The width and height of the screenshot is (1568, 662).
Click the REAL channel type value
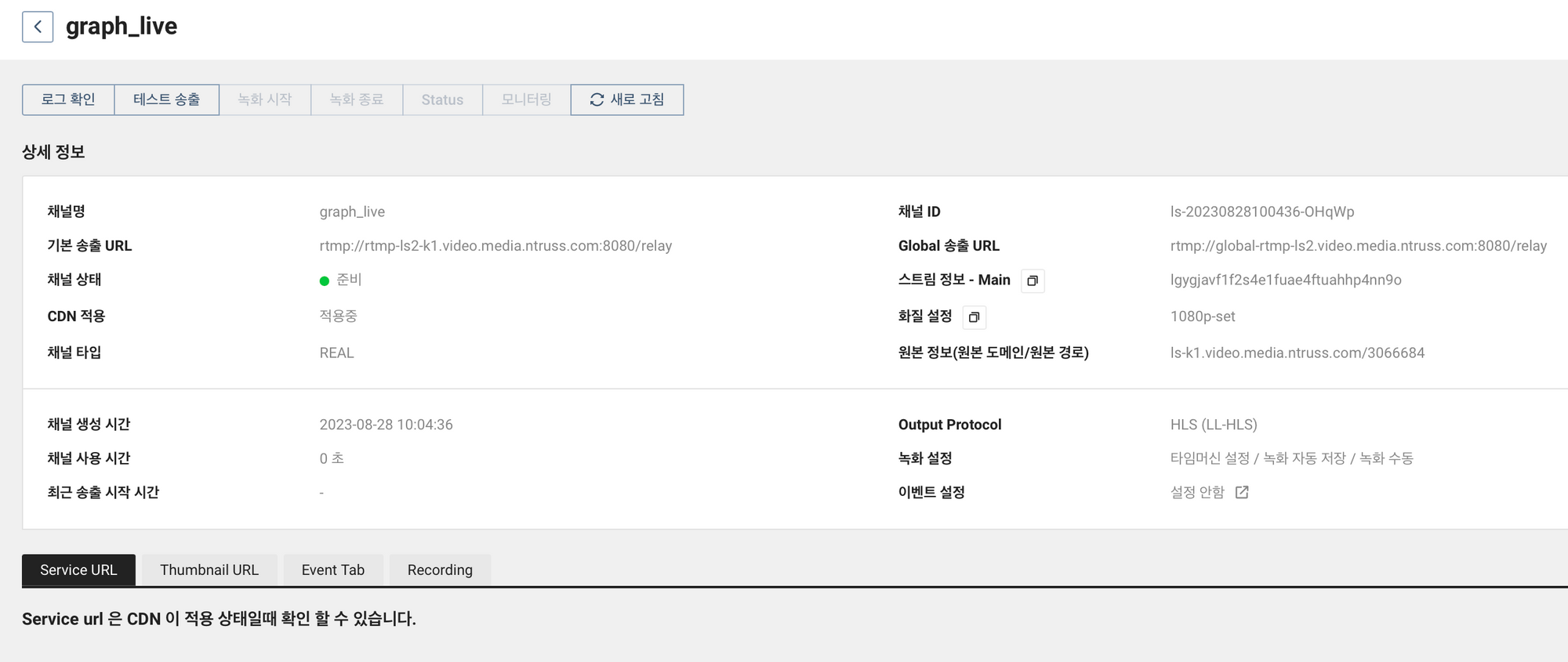click(x=336, y=353)
